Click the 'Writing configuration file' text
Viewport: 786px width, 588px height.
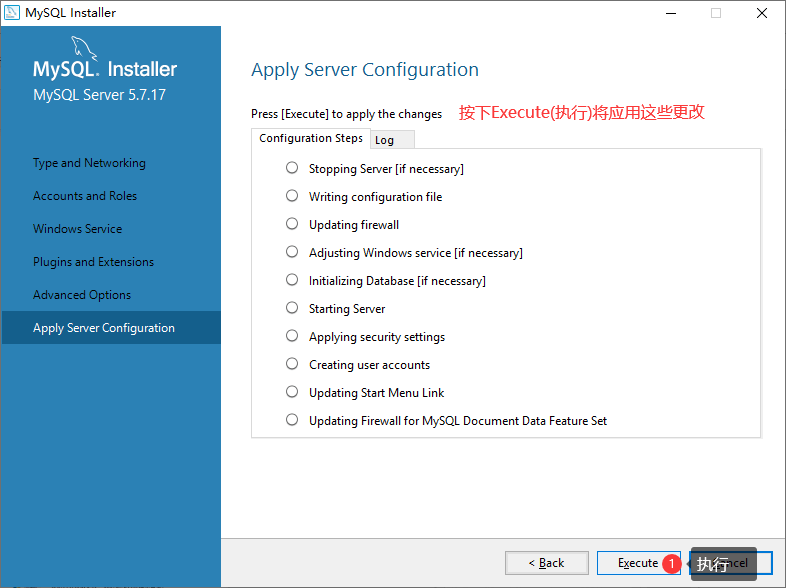coord(375,197)
